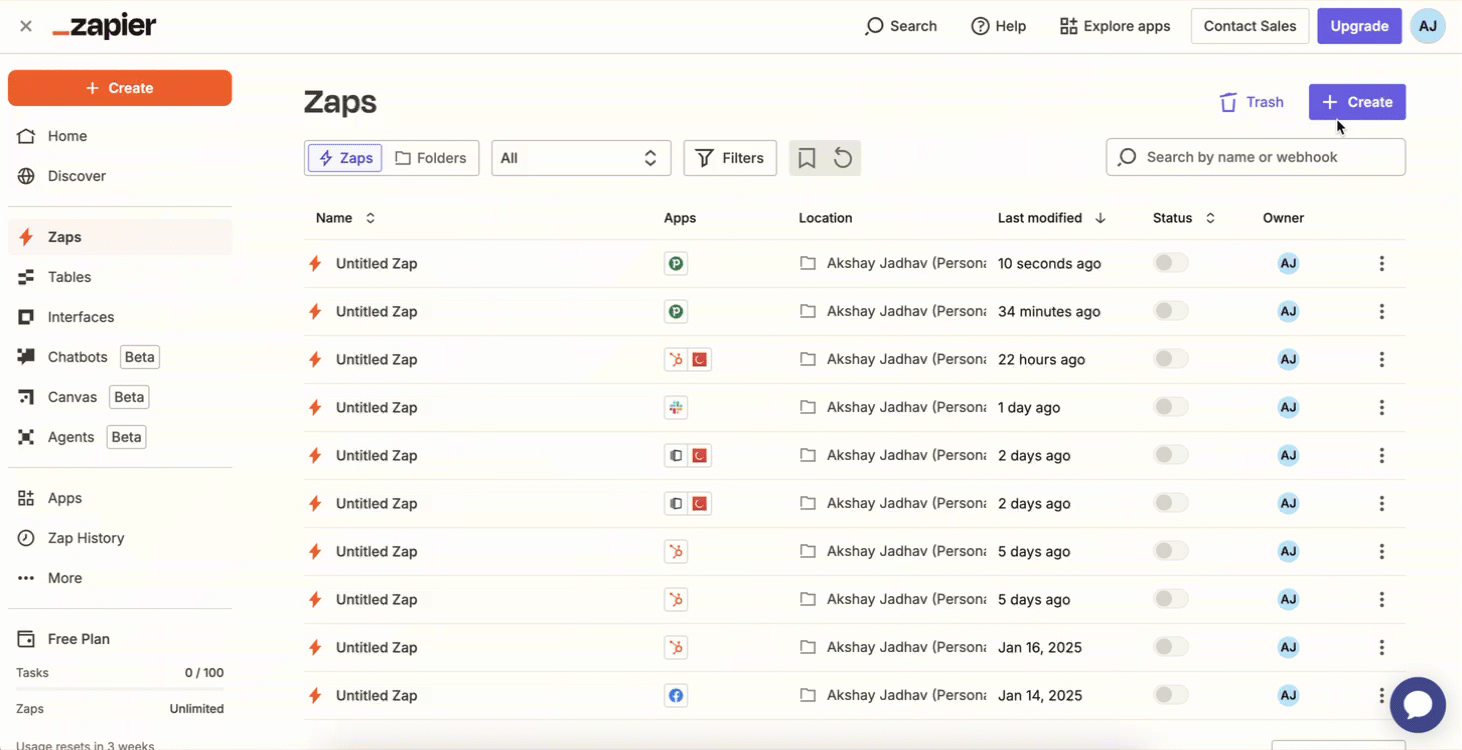Toggle on the zap modified 34 minutes ago
Viewport: 1462px width, 750px height.
point(1171,311)
